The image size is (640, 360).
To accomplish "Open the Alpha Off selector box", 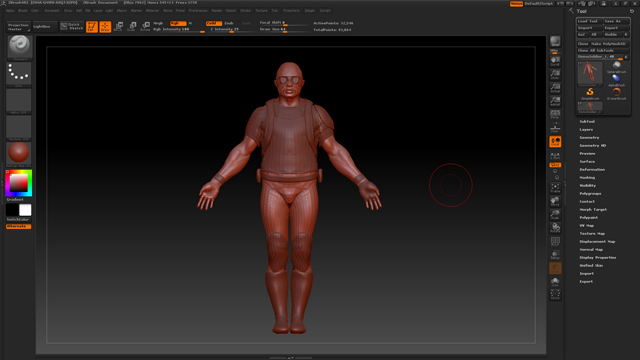I will point(19,101).
